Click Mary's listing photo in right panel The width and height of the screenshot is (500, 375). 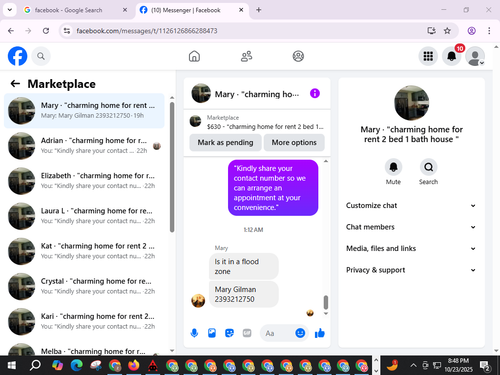(x=411, y=103)
